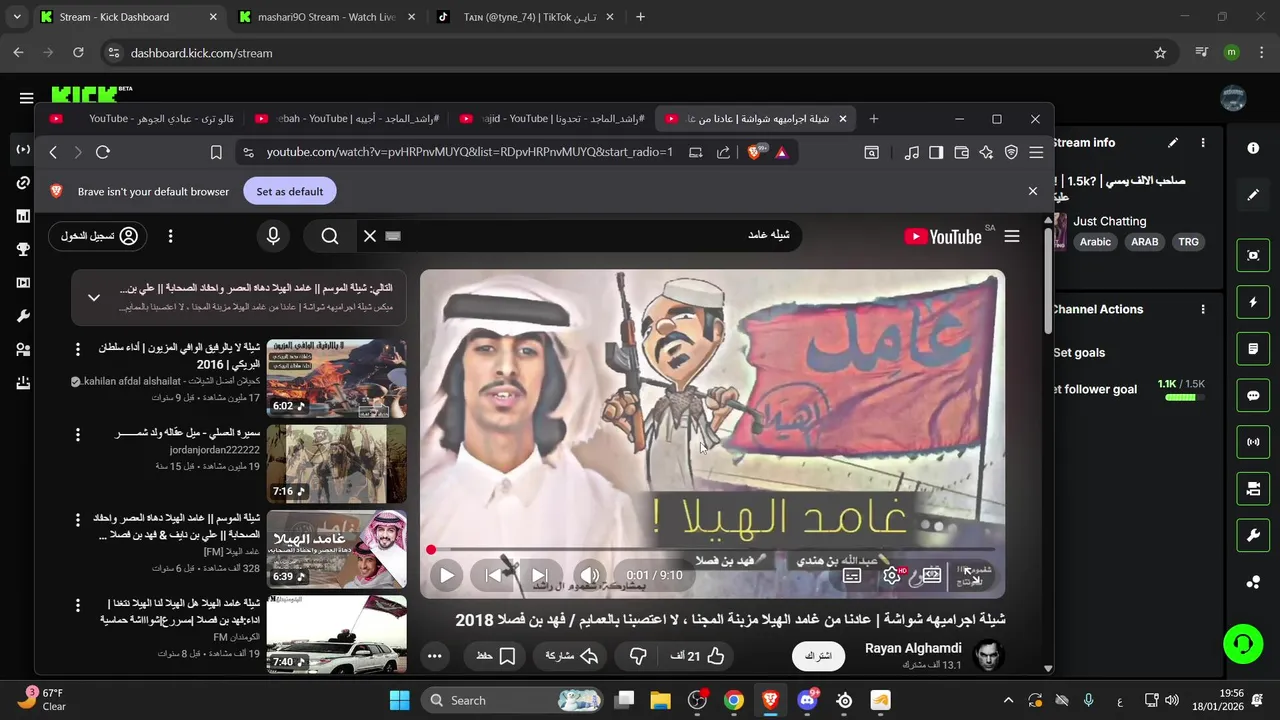1280x720 pixels.
Task: Clear the YouTube search box
Action: tap(370, 236)
